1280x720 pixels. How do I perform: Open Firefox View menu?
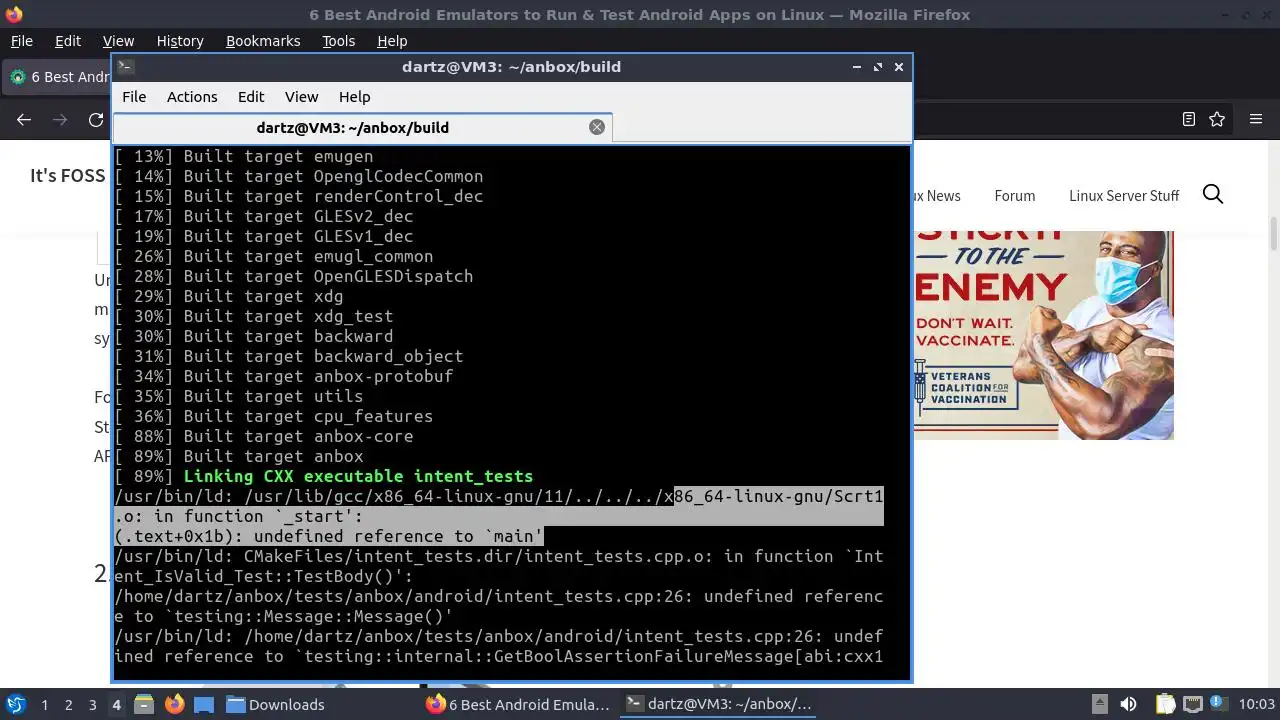point(118,41)
